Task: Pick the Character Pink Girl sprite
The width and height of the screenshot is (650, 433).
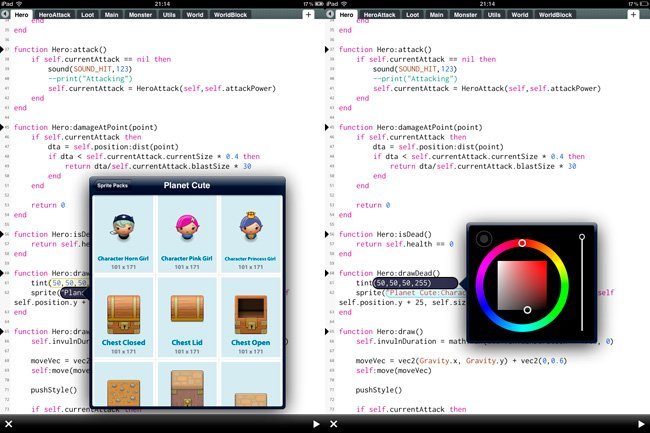Action: (x=187, y=234)
